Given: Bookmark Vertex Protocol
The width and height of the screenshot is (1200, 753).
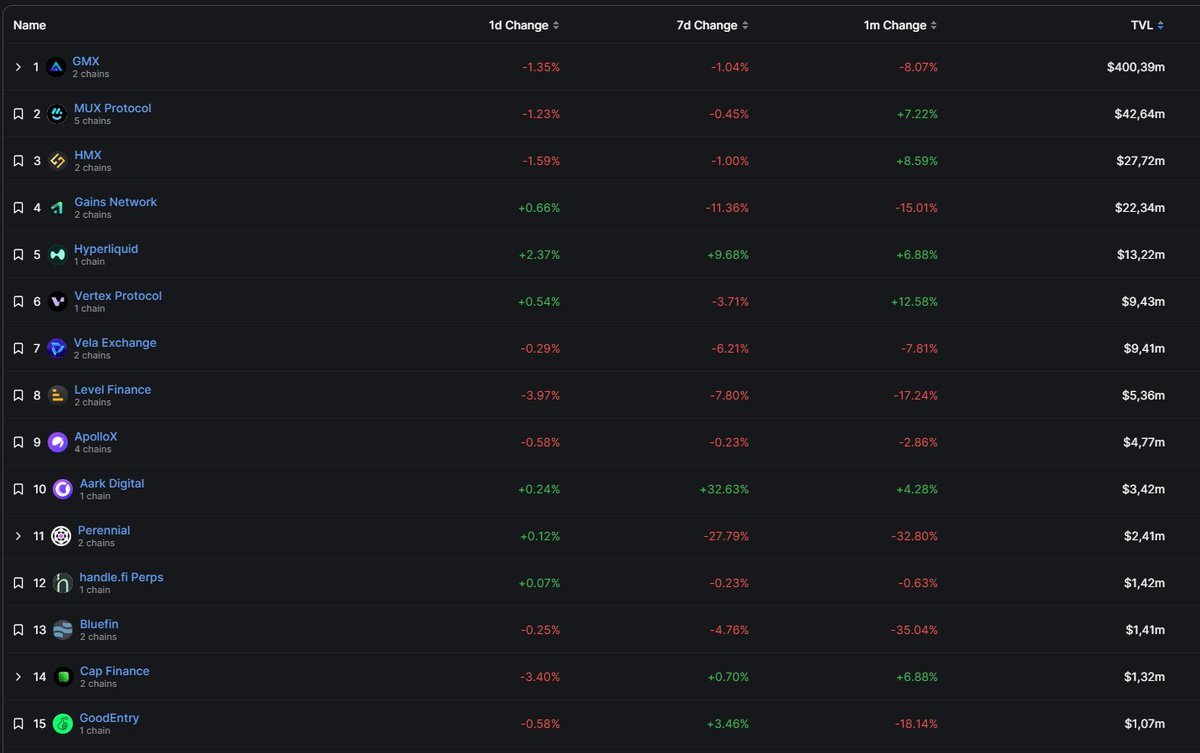Looking at the screenshot, I should point(18,301).
